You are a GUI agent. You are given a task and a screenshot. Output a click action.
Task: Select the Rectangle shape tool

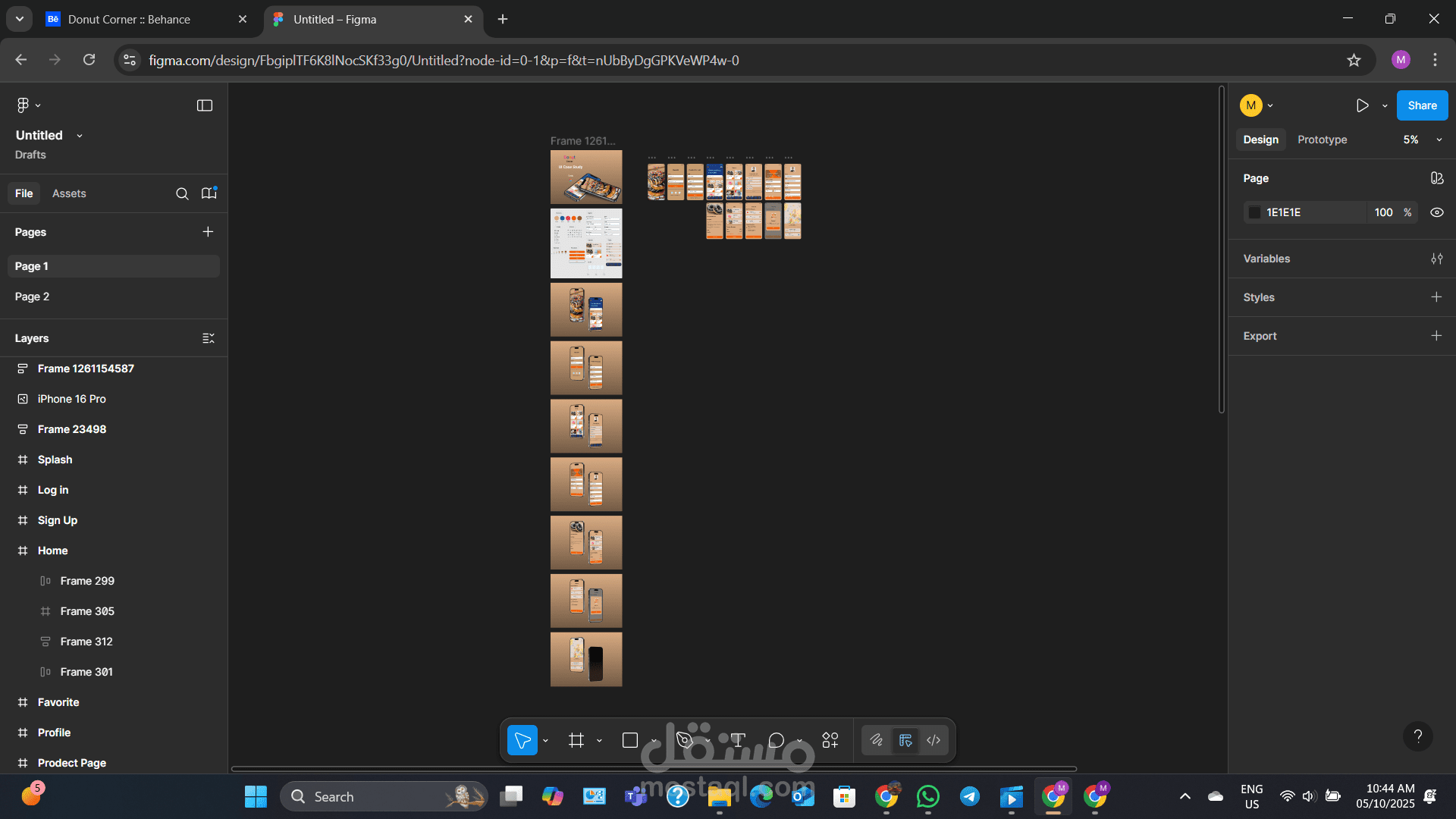click(630, 740)
